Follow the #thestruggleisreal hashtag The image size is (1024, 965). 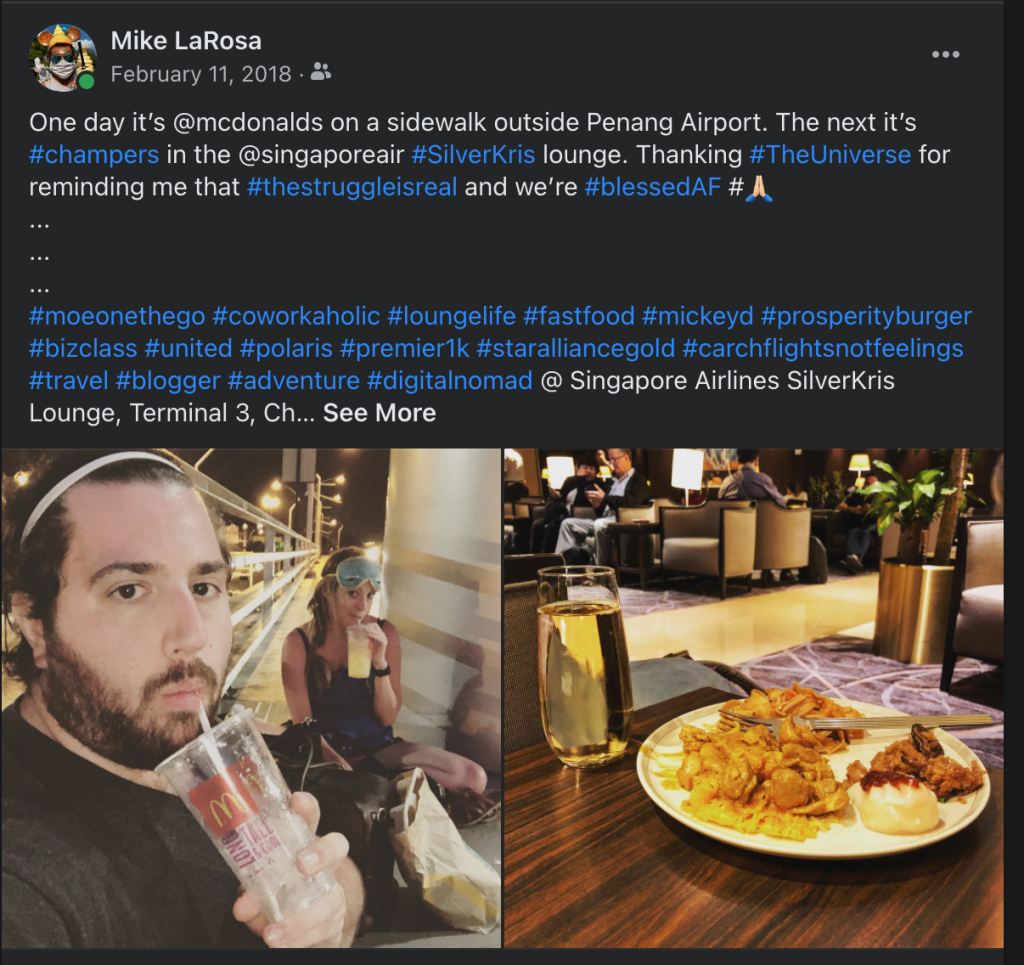(x=352, y=187)
